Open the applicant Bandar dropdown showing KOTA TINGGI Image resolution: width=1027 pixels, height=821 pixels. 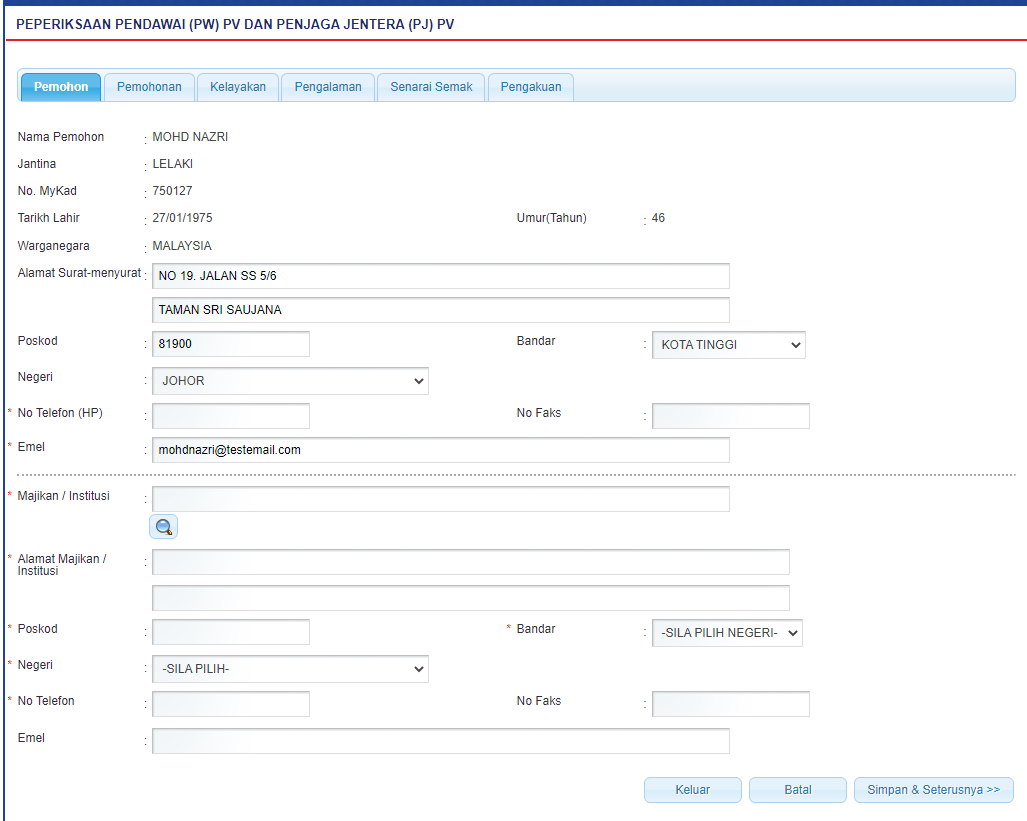(x=728, y=345)
